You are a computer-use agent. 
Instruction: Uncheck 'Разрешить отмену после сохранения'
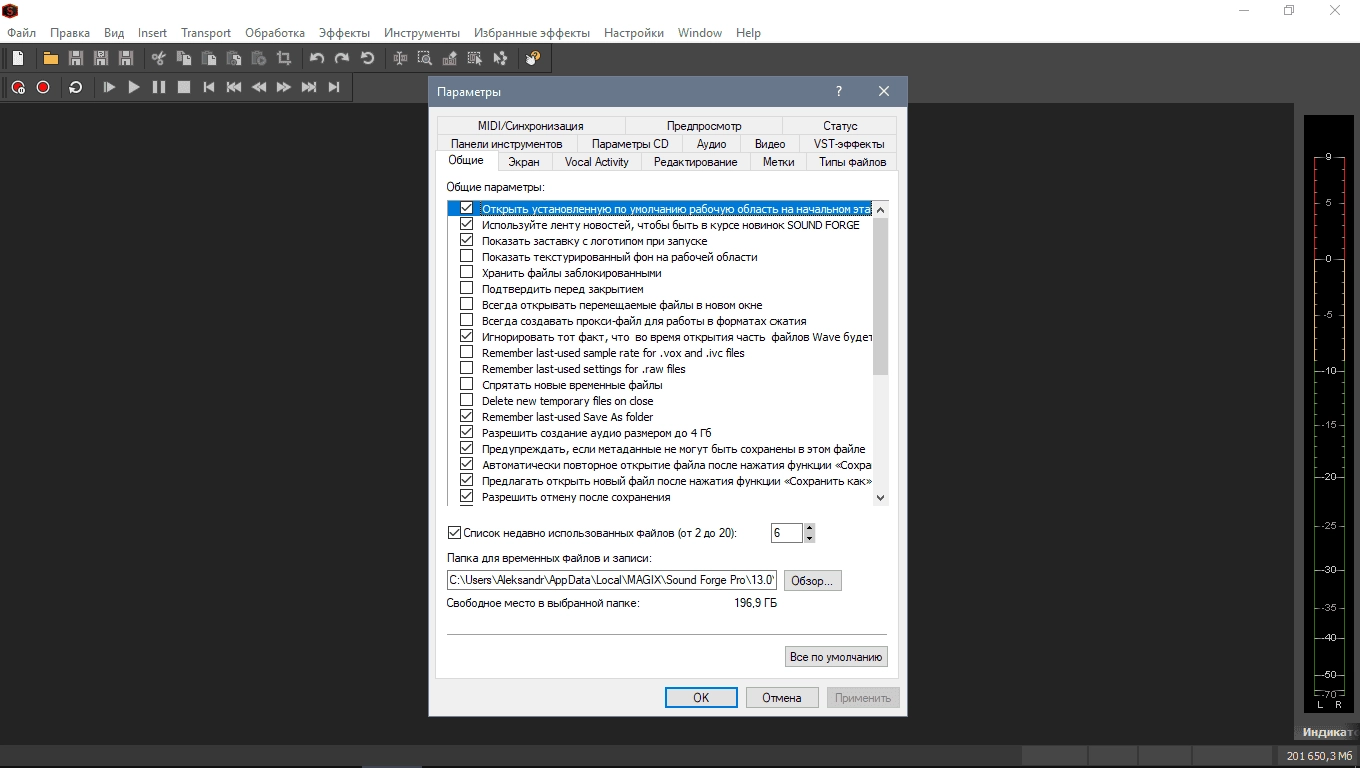(466, 497)
